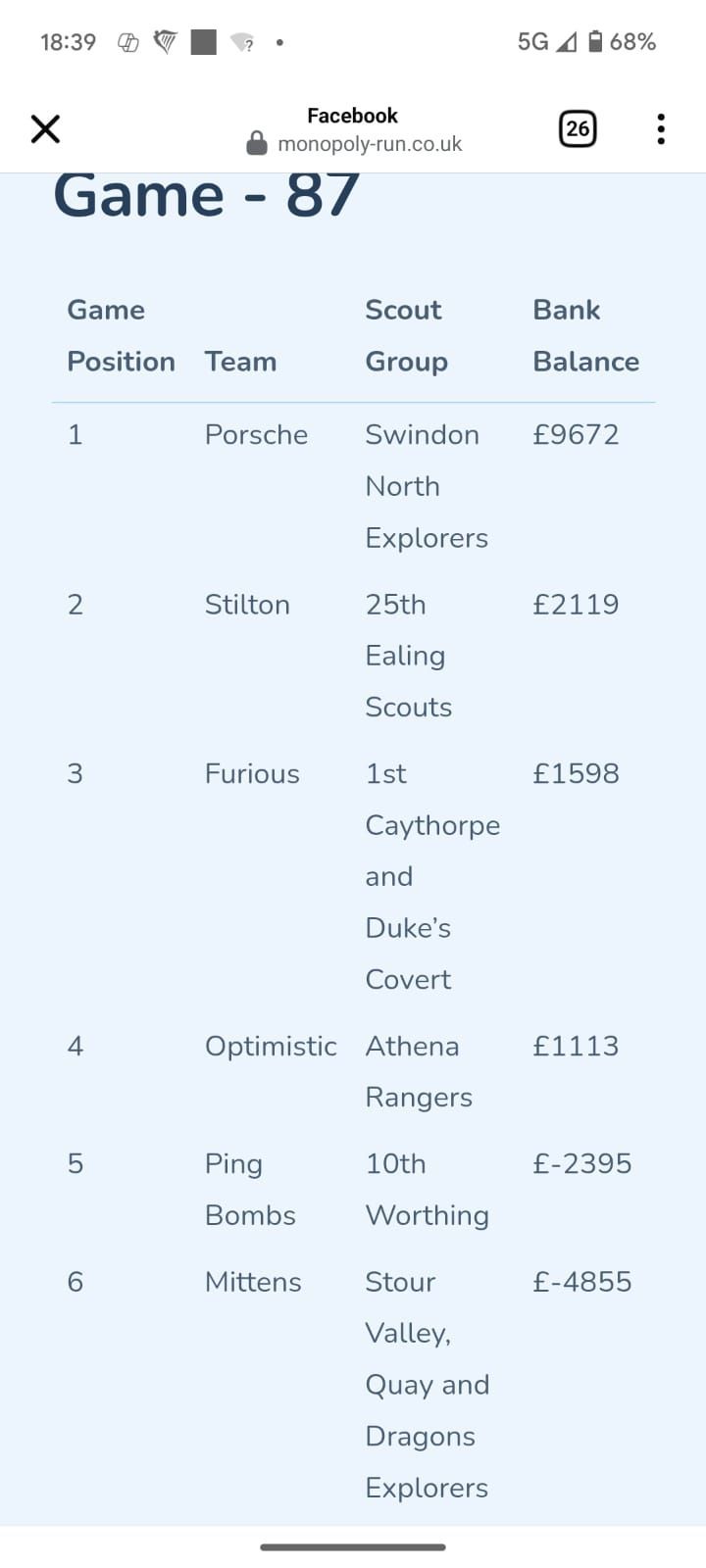The width and height of the screenshot is (706, 1568).
Task: Tap the padlock site security icon
Action: 257,144
